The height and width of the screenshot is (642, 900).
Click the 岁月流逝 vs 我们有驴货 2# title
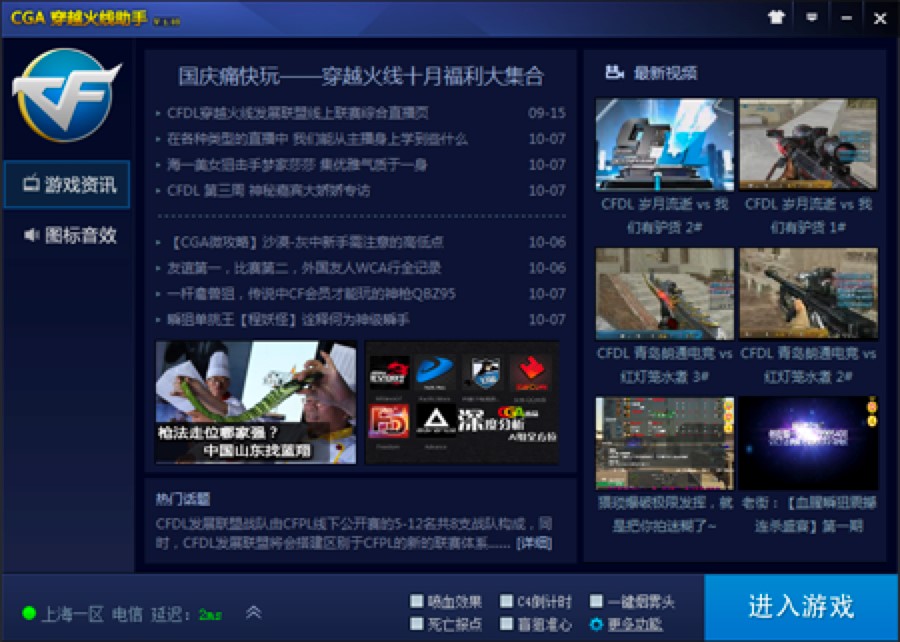tap(665, 216)
